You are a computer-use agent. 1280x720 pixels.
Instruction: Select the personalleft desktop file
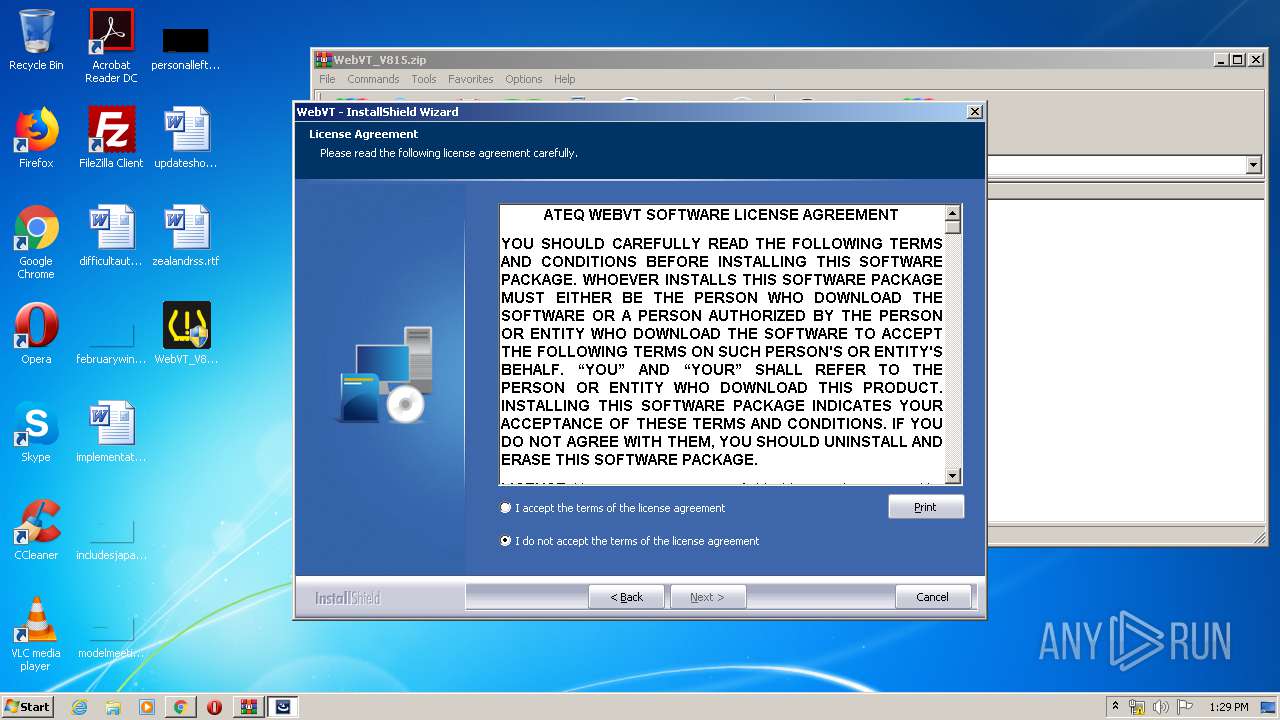pyautogui.click(x=186, y=48)
